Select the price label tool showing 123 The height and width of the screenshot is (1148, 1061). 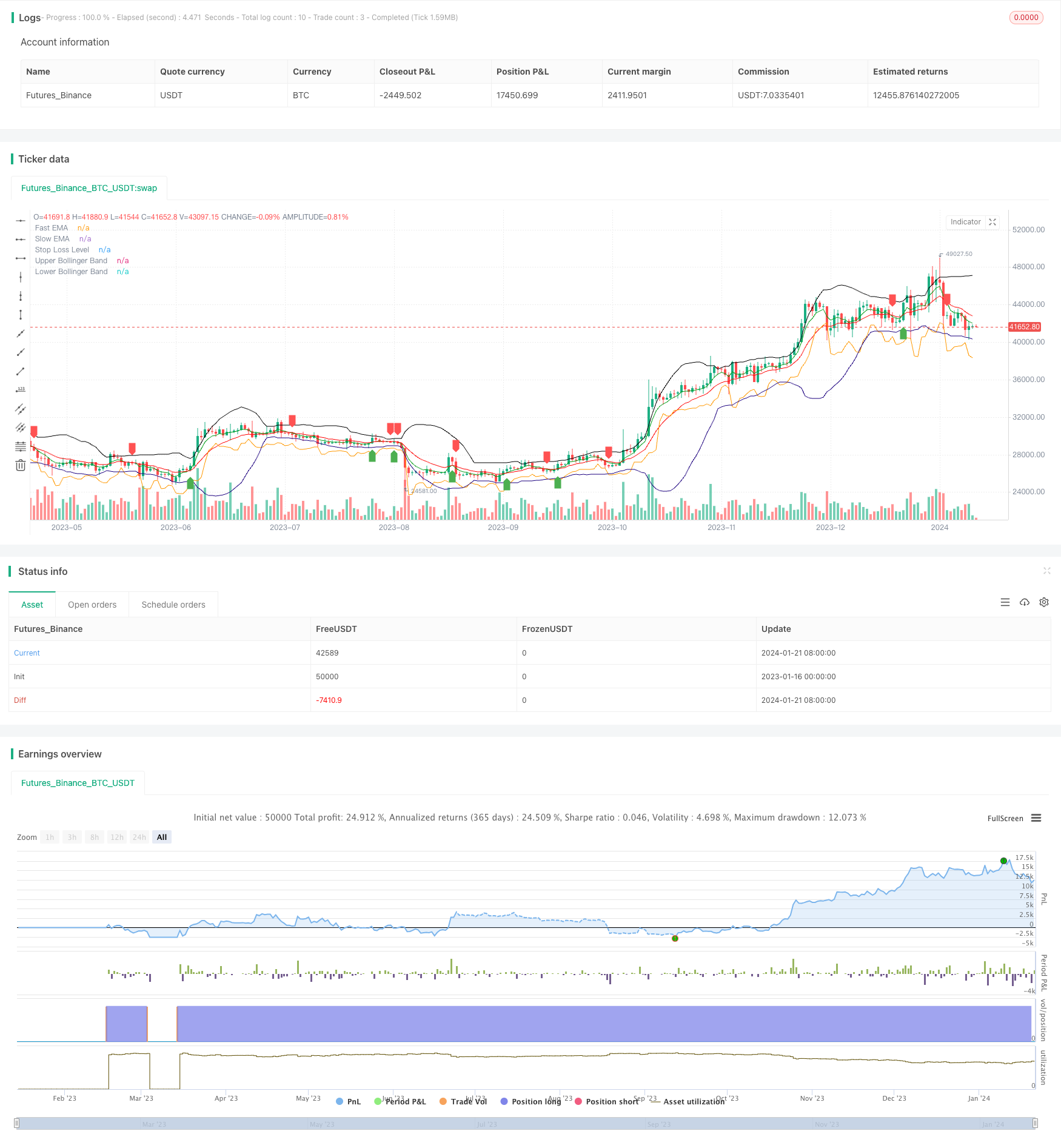point(20,390)
